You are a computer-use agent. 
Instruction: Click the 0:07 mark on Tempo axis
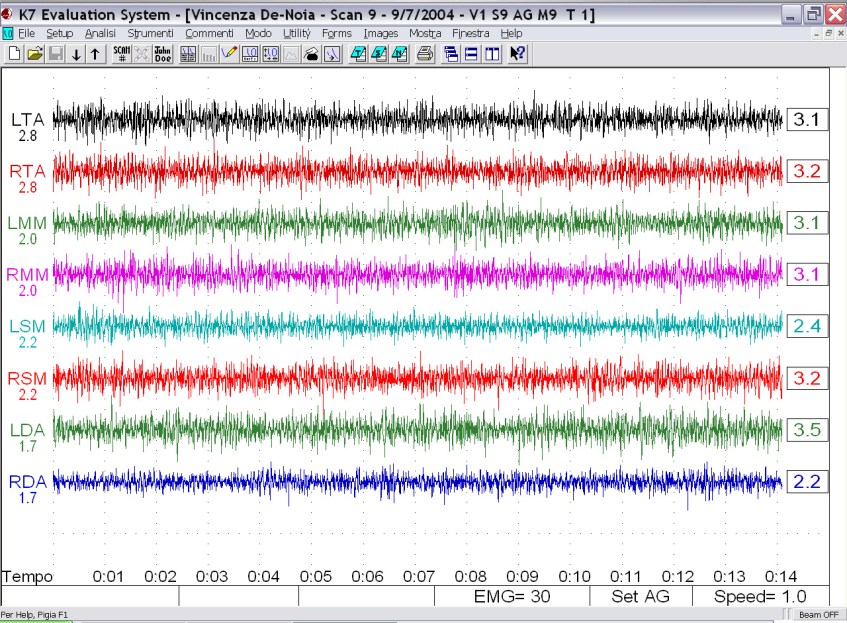pyautogui.click(x=419, y=576)
